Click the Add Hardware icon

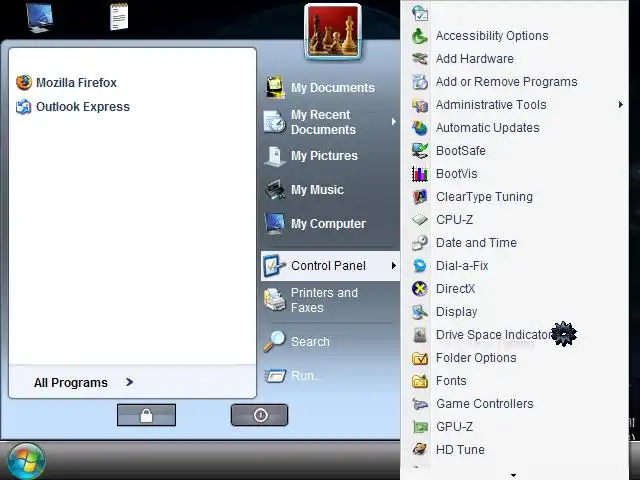coord(420,59)
